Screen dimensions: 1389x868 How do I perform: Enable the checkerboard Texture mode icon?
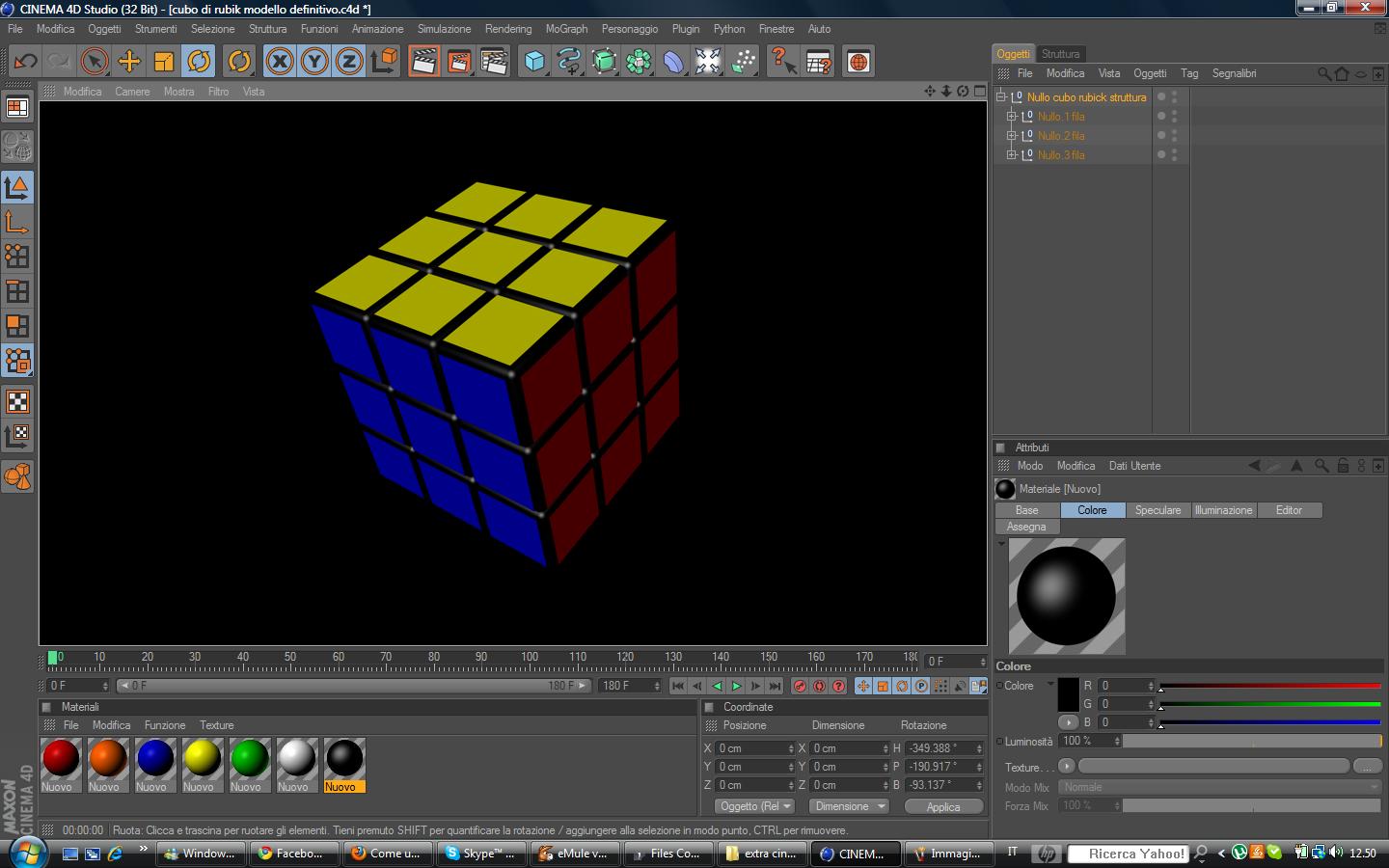click(17, 401)
